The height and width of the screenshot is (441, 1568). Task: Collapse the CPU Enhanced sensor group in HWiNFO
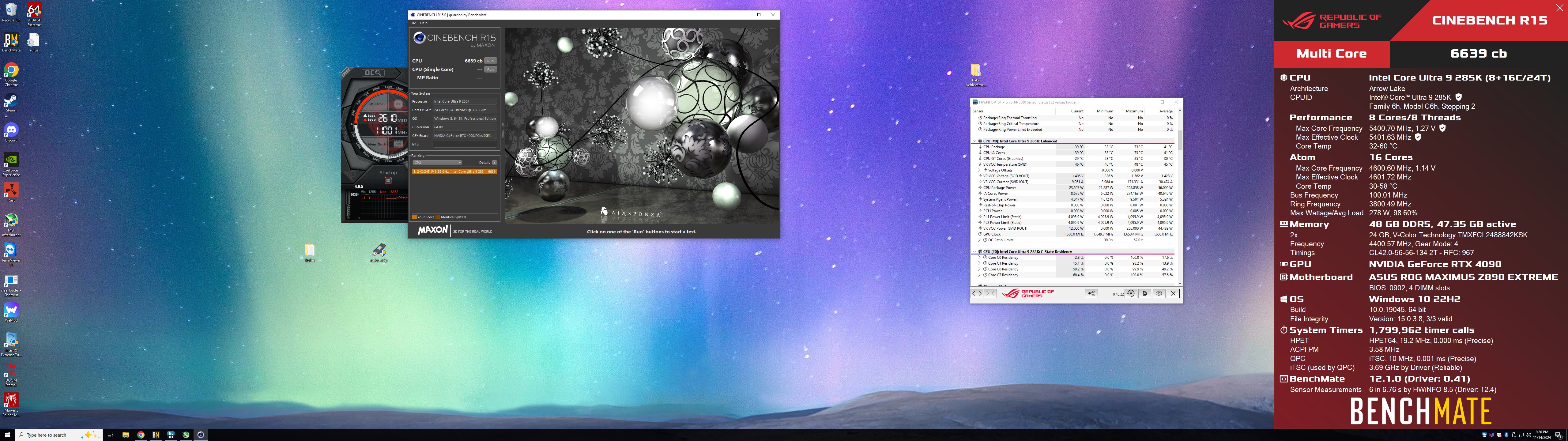click(x=974, y=141)
